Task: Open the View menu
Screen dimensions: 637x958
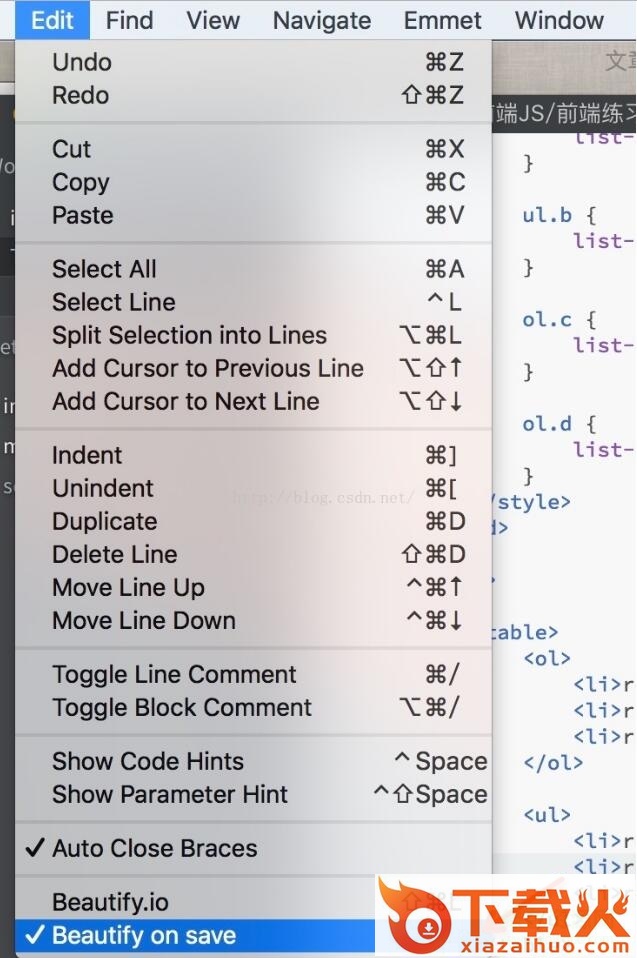Action: pyautogui.click(x=213, y=20)
